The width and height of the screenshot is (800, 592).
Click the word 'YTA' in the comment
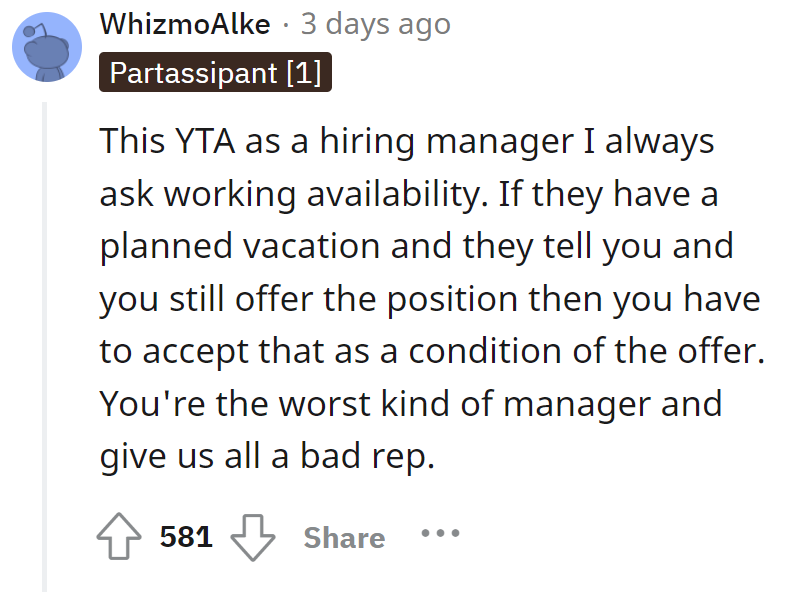[x=205, y=140]
